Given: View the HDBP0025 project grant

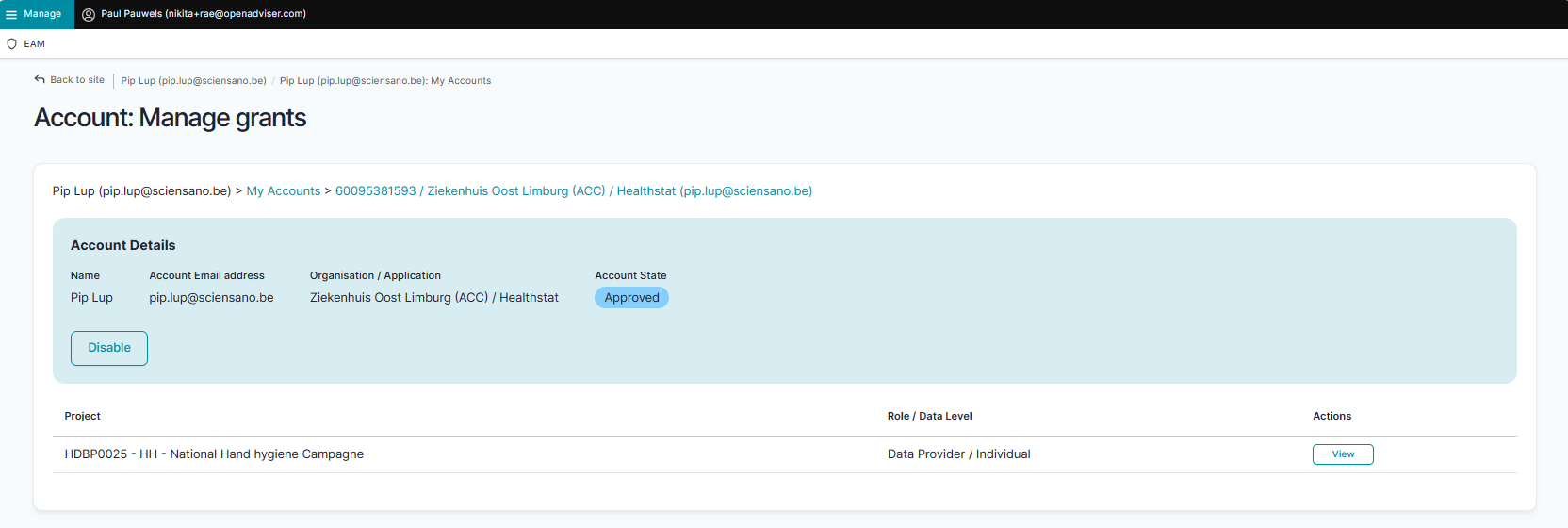Looking at the screenshot, I should click(x=1343, y=454).
